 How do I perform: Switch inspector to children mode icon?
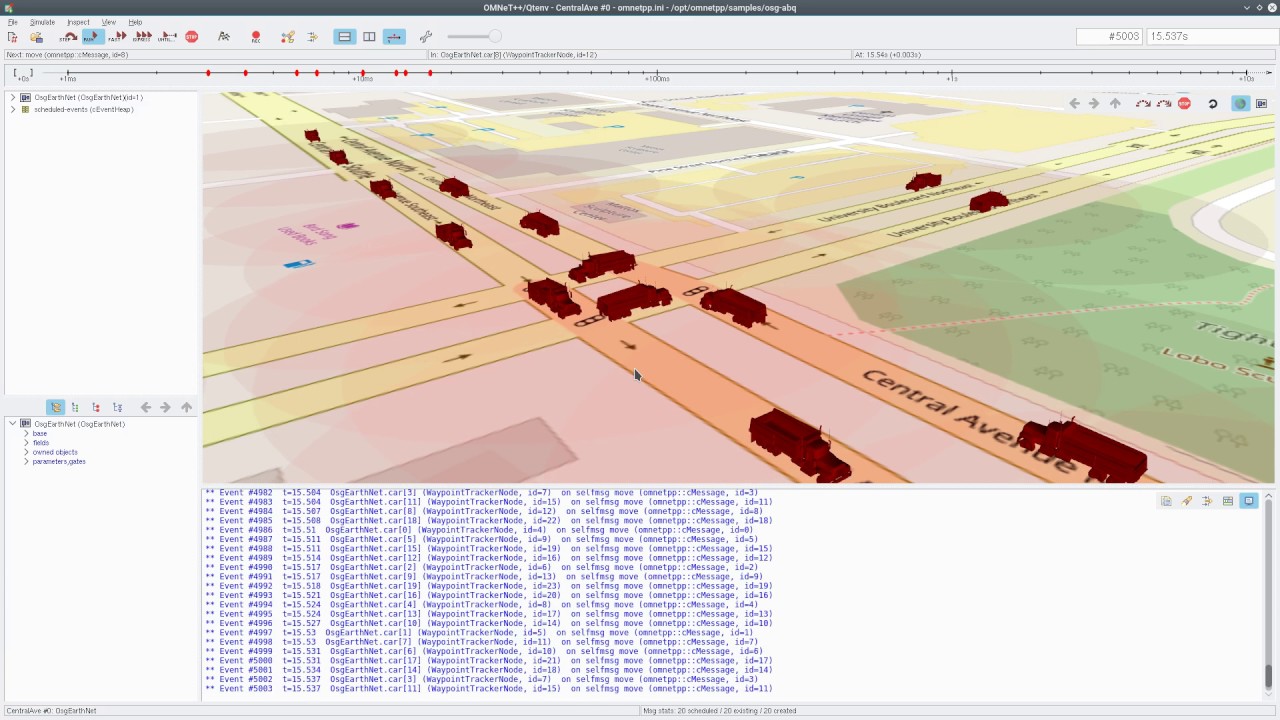pos(96,407)
